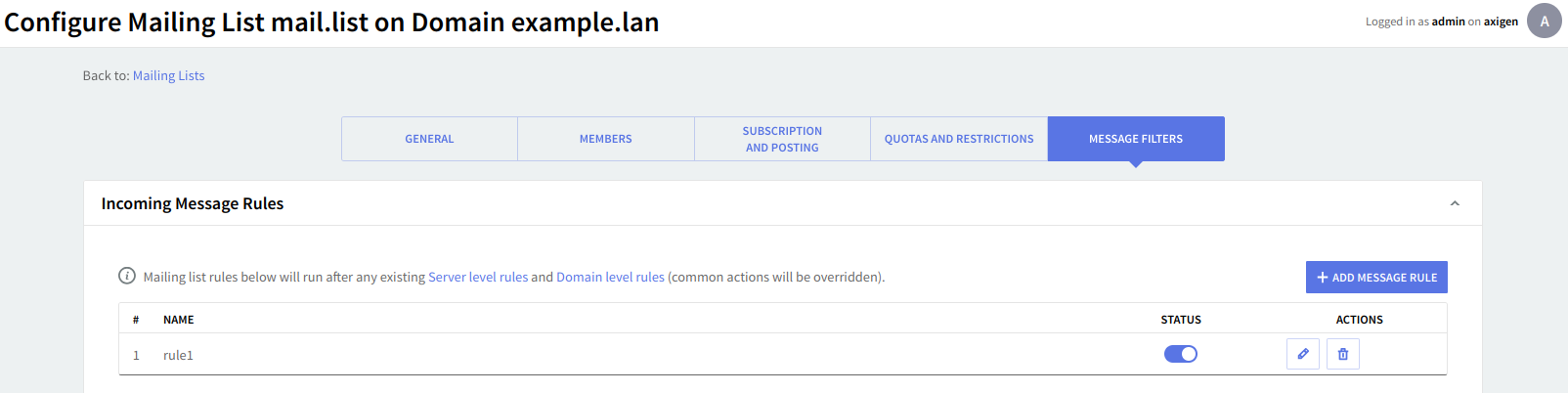Open the admin user avatar menu
This screenshot has width=1568, height=393.
pyautogui.click(x=1545, y=21)
